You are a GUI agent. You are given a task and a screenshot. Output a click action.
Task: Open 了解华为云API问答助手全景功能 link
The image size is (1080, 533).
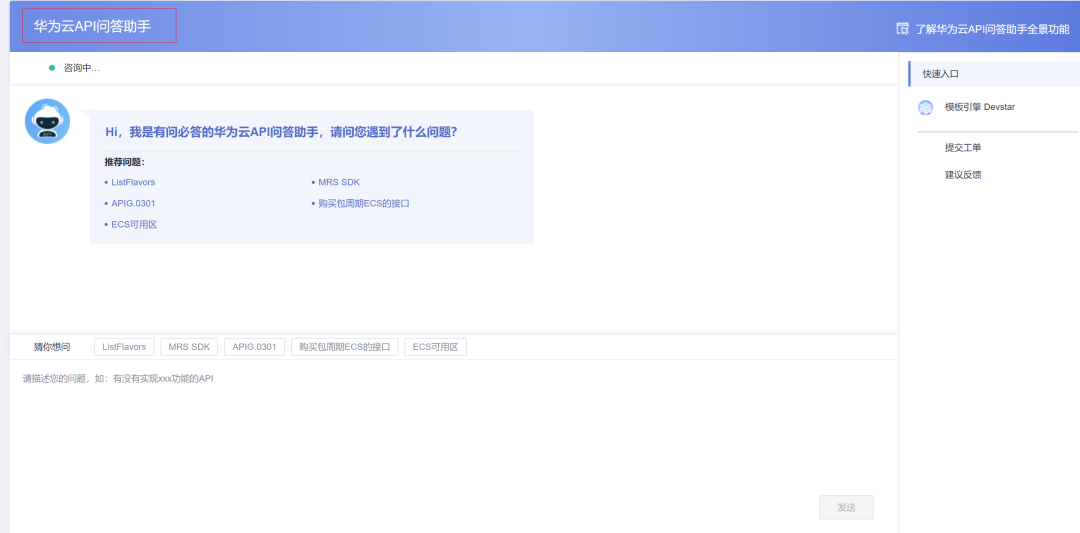pyautogui.click(x=993, y=29)
